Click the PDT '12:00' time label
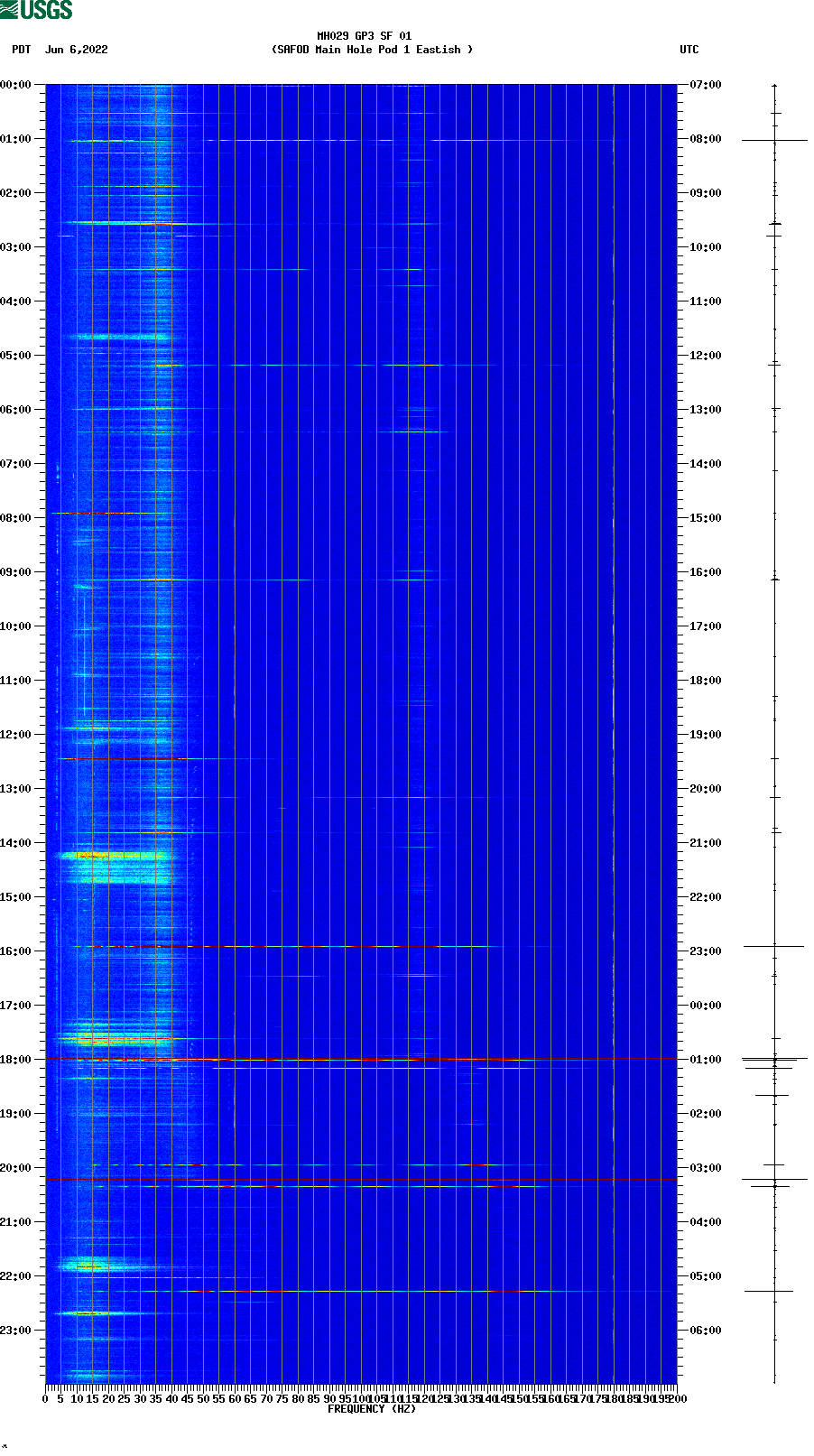814x1456 pixels. pos(15,735)
